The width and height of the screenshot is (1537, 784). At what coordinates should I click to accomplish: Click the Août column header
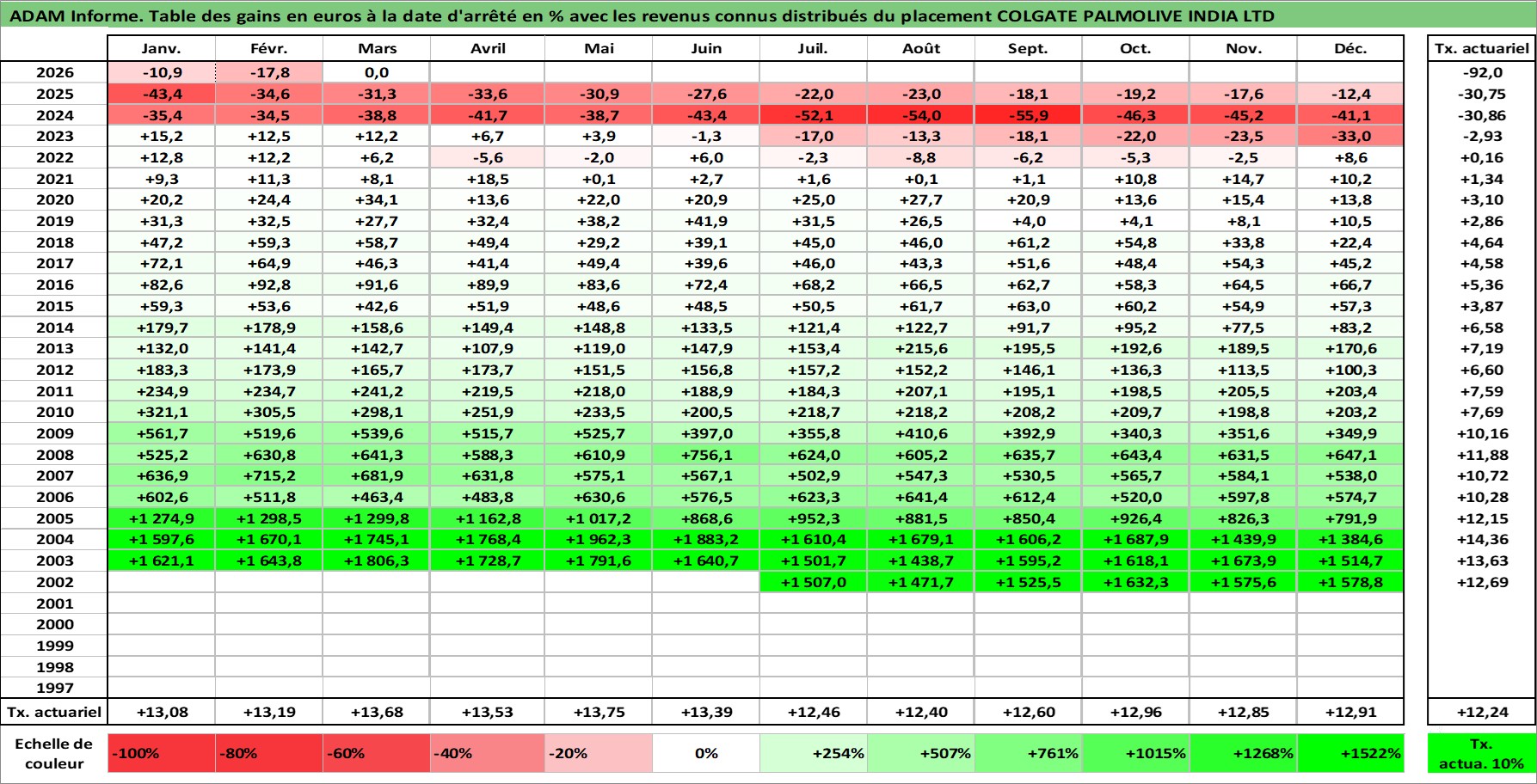pyautogui.click(x=921, y=49)
